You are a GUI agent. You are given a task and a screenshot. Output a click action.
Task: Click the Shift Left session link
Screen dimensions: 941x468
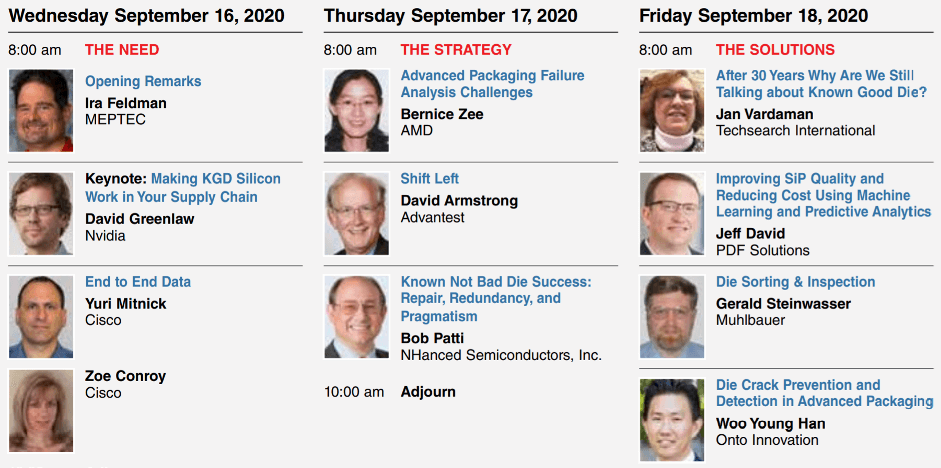point(430,178)
